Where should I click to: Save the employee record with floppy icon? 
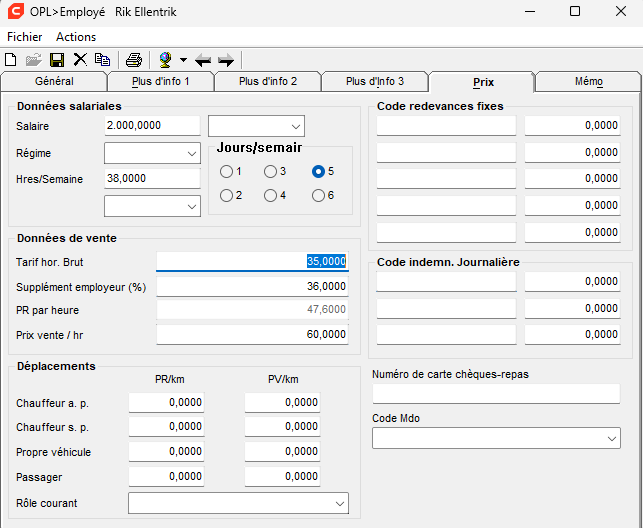coord(57,60)
